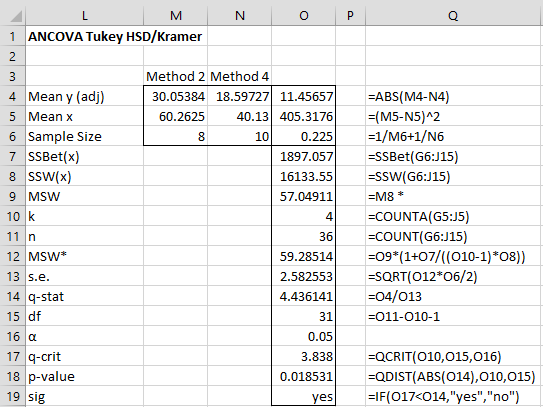
Task: Select cell with value 57.04911
Action: coord(303,196)
